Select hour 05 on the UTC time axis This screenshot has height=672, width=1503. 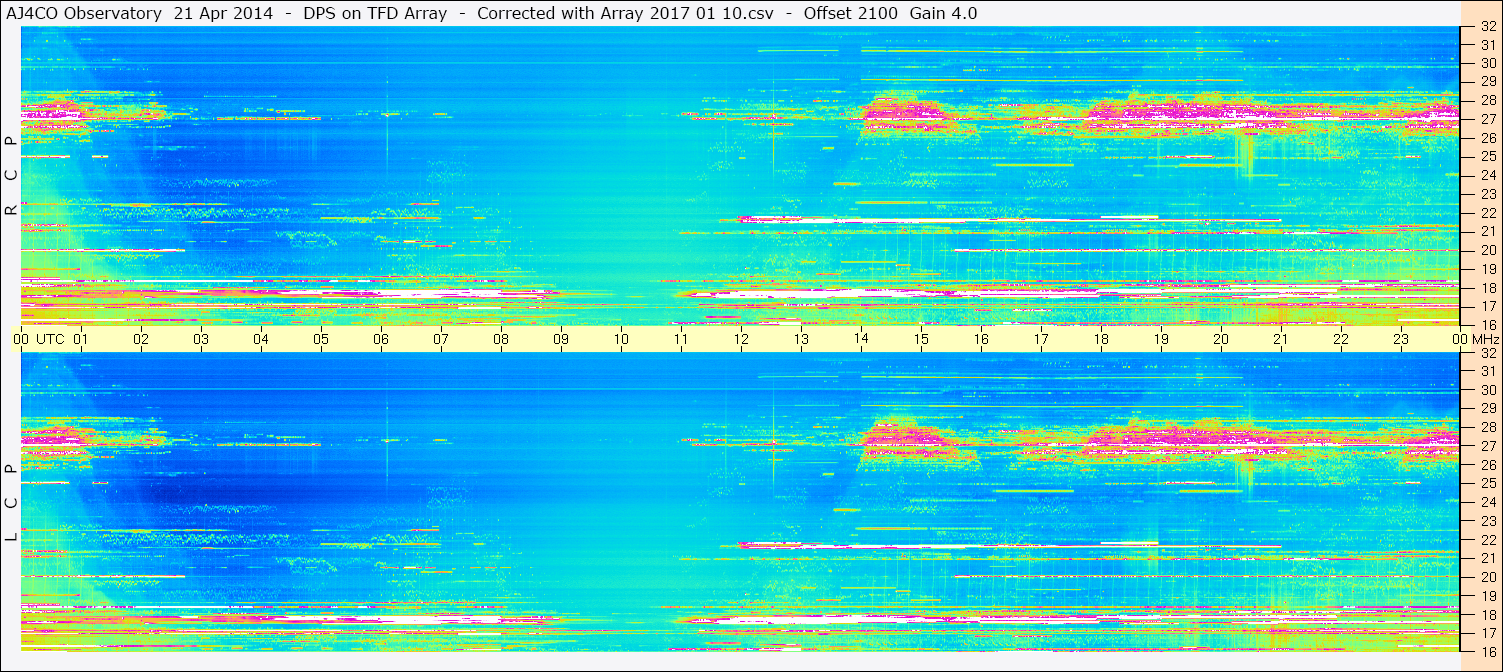click(321, 339)
